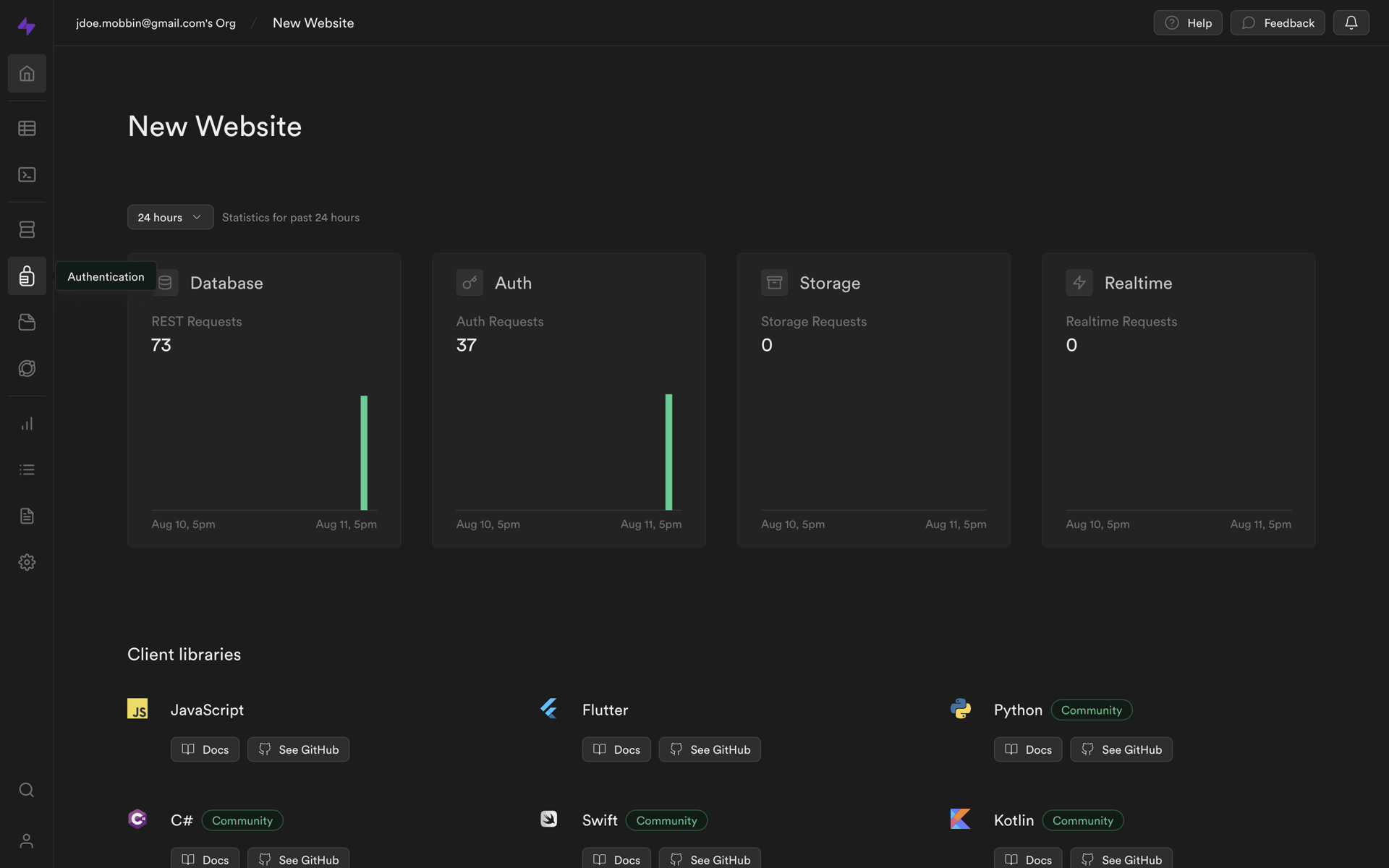The image size is (1389, 868).
Task: Click the REST Requests value 73
Action: click(161, 345)
